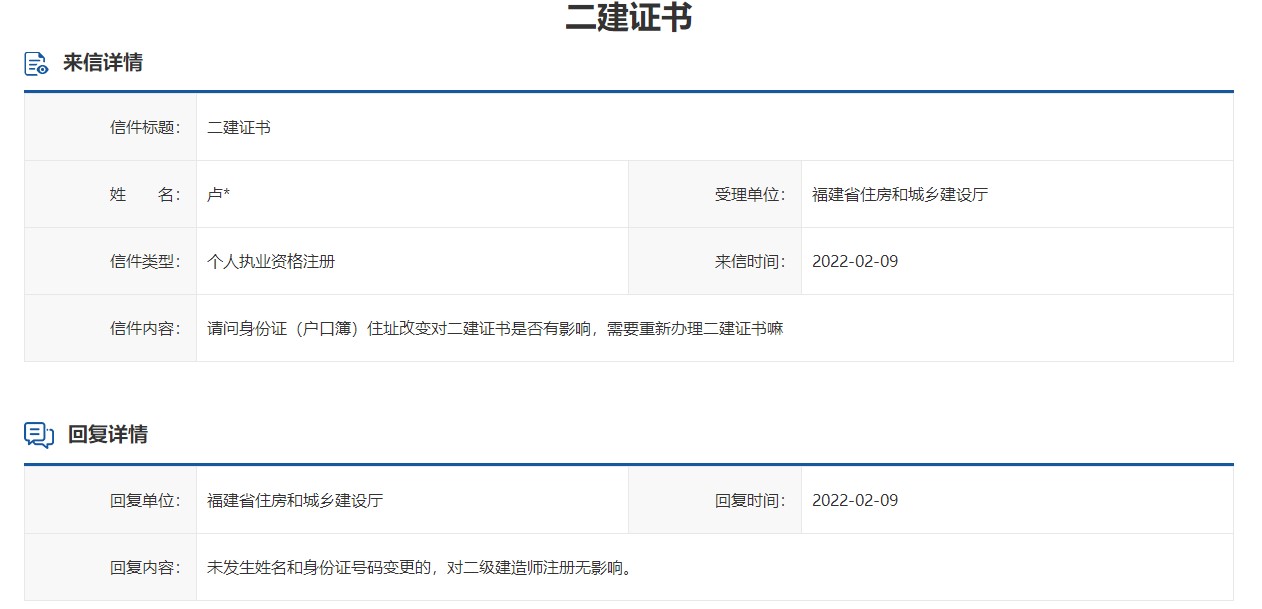
Task: Click the sender name 卢*
Action: [218, 195]
